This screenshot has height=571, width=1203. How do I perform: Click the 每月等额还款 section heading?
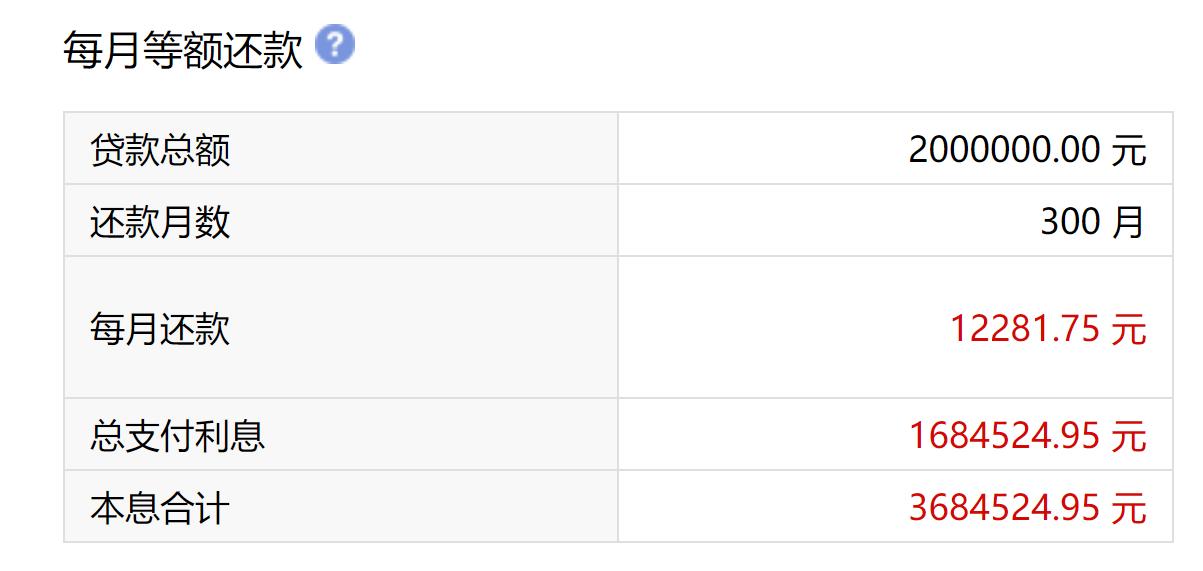tap(183, 49)
